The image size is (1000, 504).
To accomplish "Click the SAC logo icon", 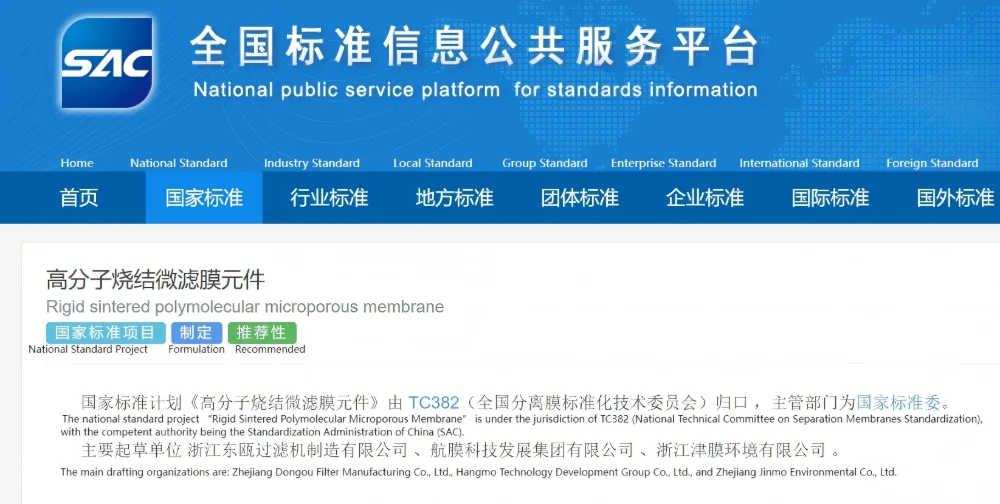I will click(107, 63).
